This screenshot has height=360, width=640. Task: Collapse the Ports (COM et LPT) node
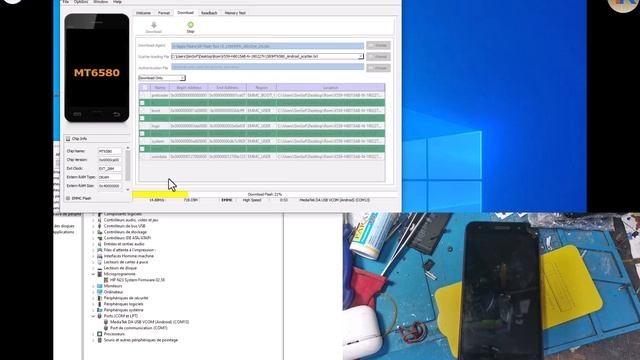point(93,316)
